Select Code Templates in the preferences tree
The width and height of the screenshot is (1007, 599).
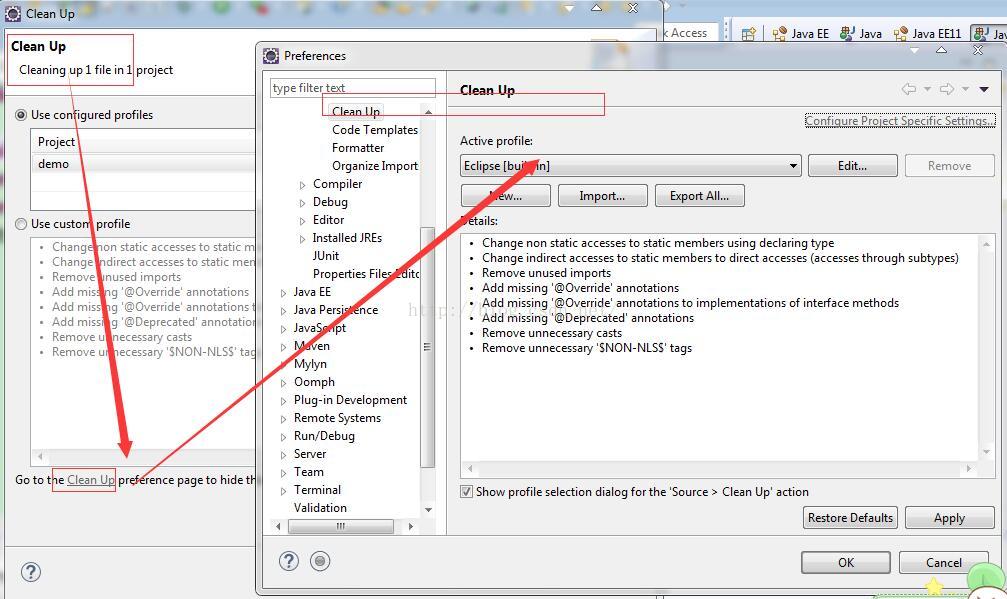click(374, 130)
